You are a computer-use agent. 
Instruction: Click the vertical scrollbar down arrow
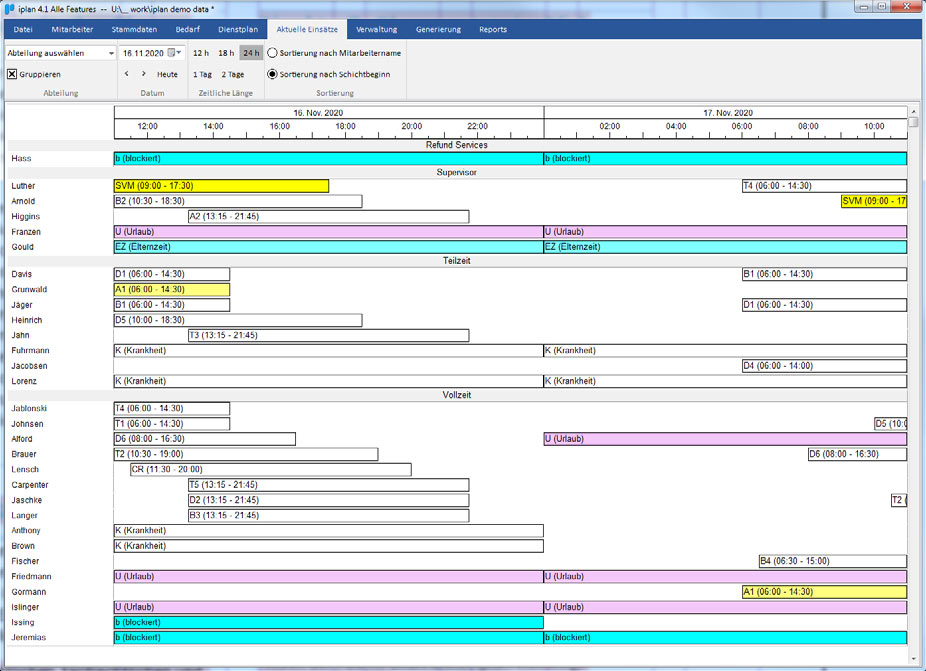point(914,657)
